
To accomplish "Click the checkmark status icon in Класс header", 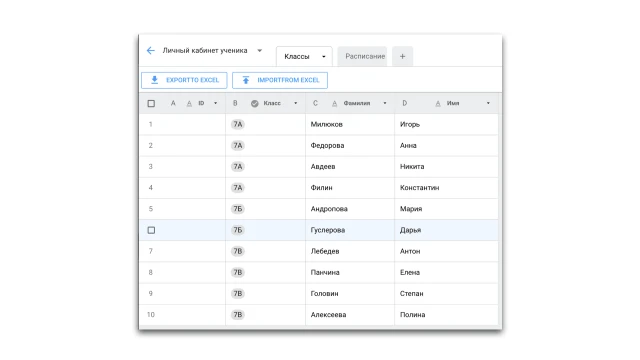I will 255,104.
